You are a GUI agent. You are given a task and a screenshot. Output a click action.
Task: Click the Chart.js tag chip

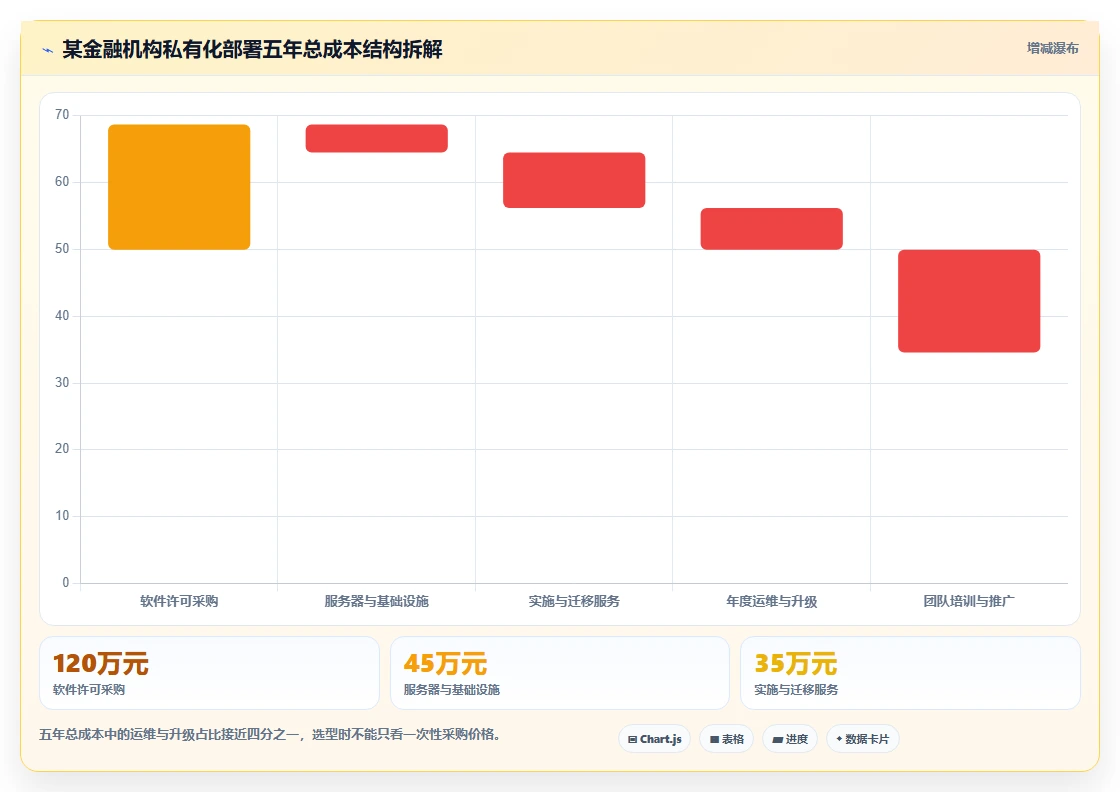click(654, 739)
